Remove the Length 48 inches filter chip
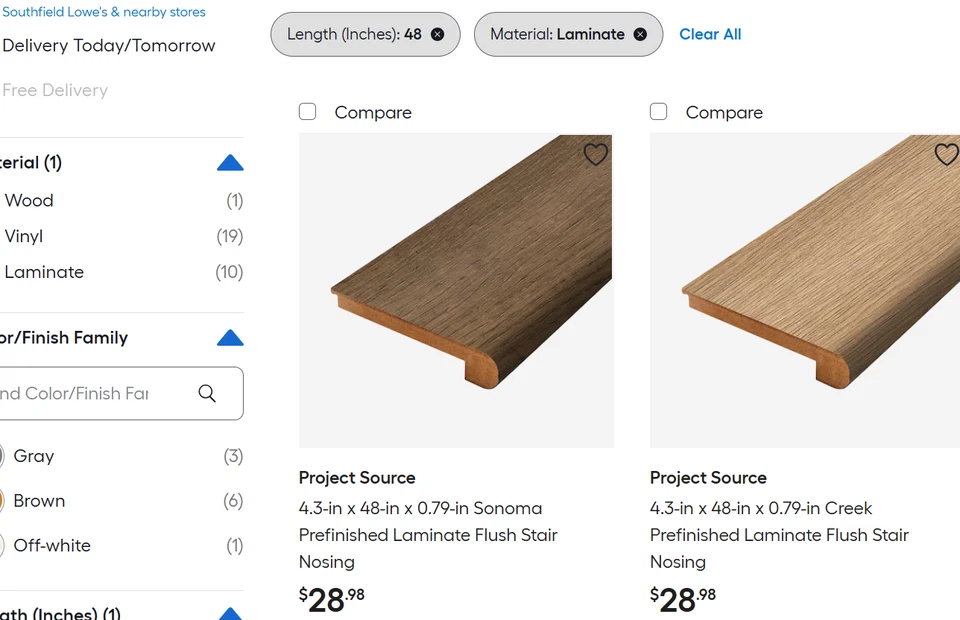 click(x=437, y=34)
